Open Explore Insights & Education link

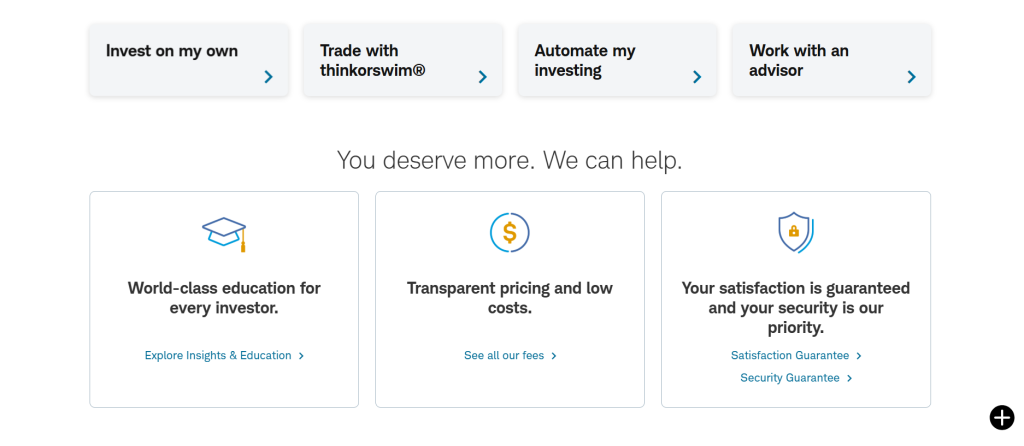pyautogui.click(x=218, y=355)
